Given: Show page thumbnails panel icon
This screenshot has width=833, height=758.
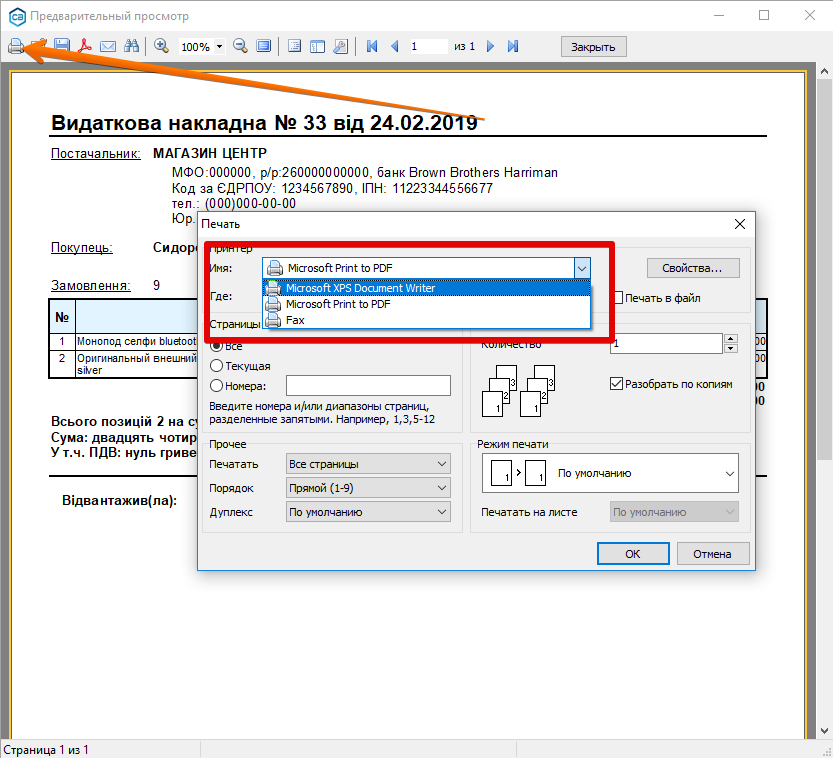Looking at the screenshot, I should [x=318, y=46].
